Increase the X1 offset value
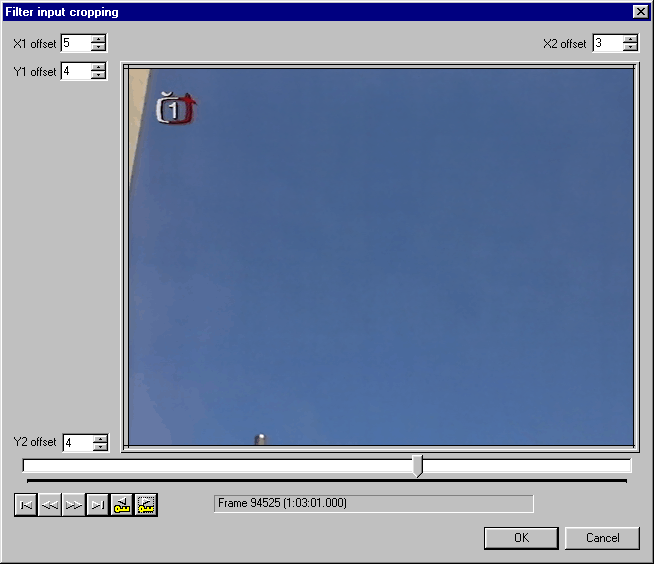This screenshot has width=654, height=564. click(x=98, y=39)
